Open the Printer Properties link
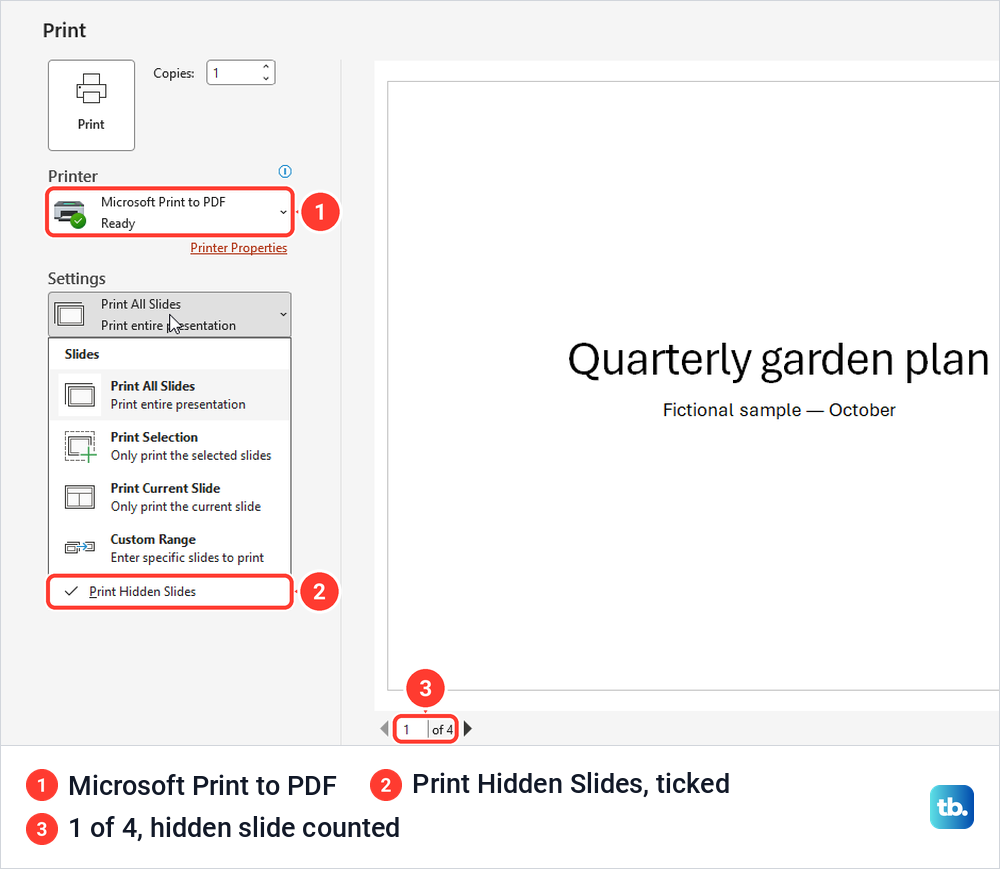Viewport: 1000px width, 869px height. click(239, 248)
